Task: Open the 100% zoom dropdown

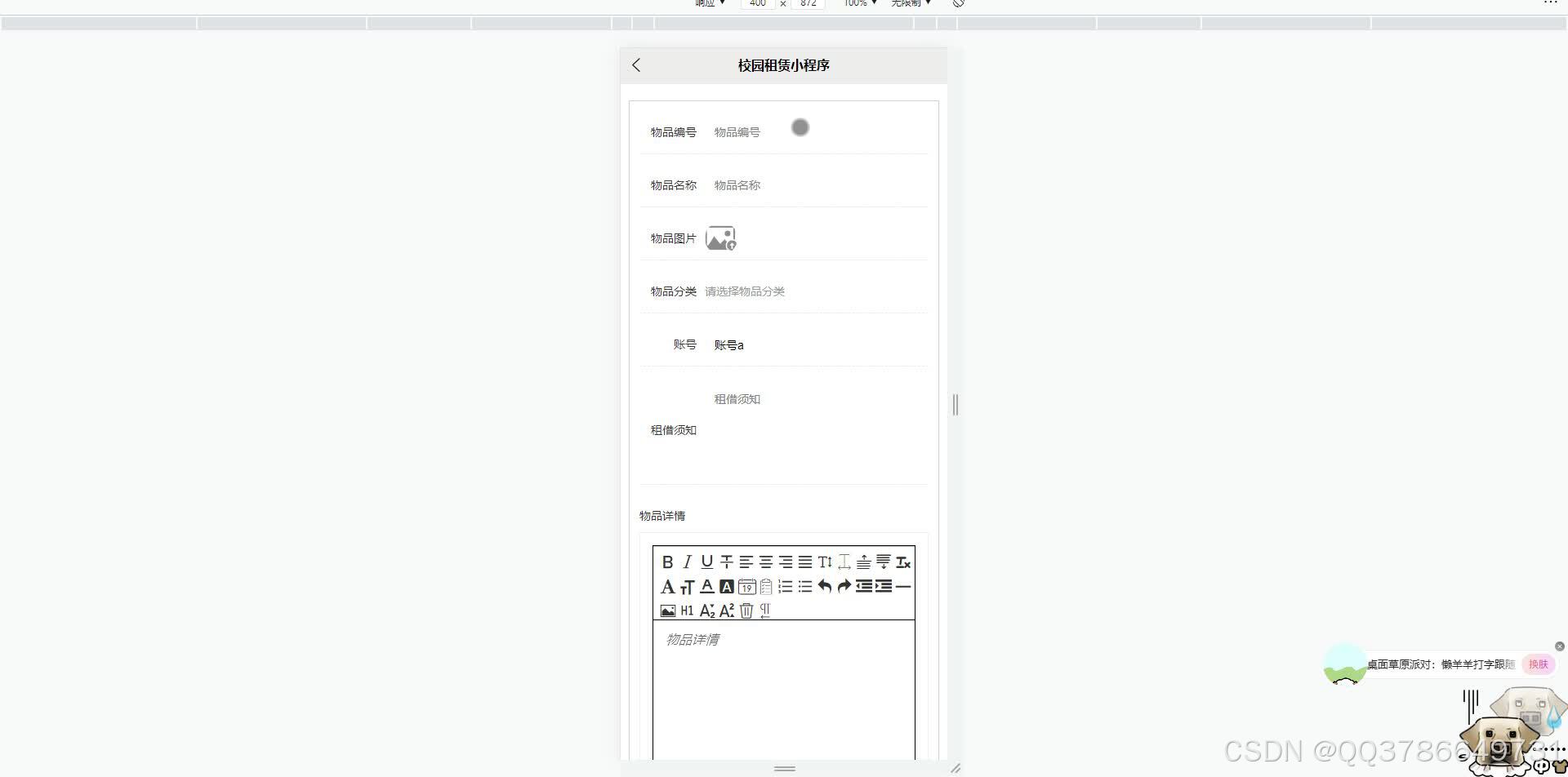Action: pos(857,4)
